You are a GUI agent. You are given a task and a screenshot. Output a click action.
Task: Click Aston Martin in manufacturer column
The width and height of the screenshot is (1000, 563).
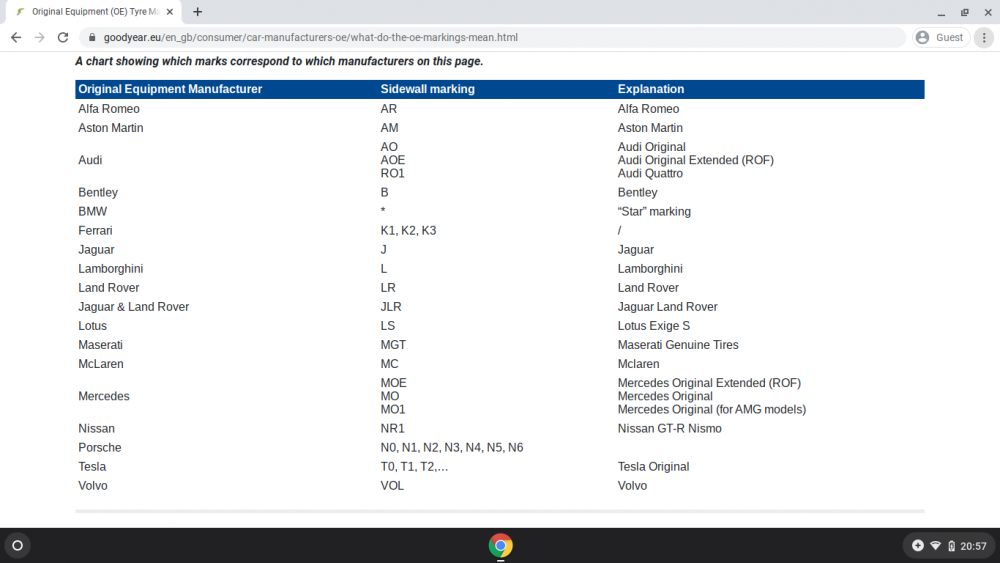pos(111,128)
